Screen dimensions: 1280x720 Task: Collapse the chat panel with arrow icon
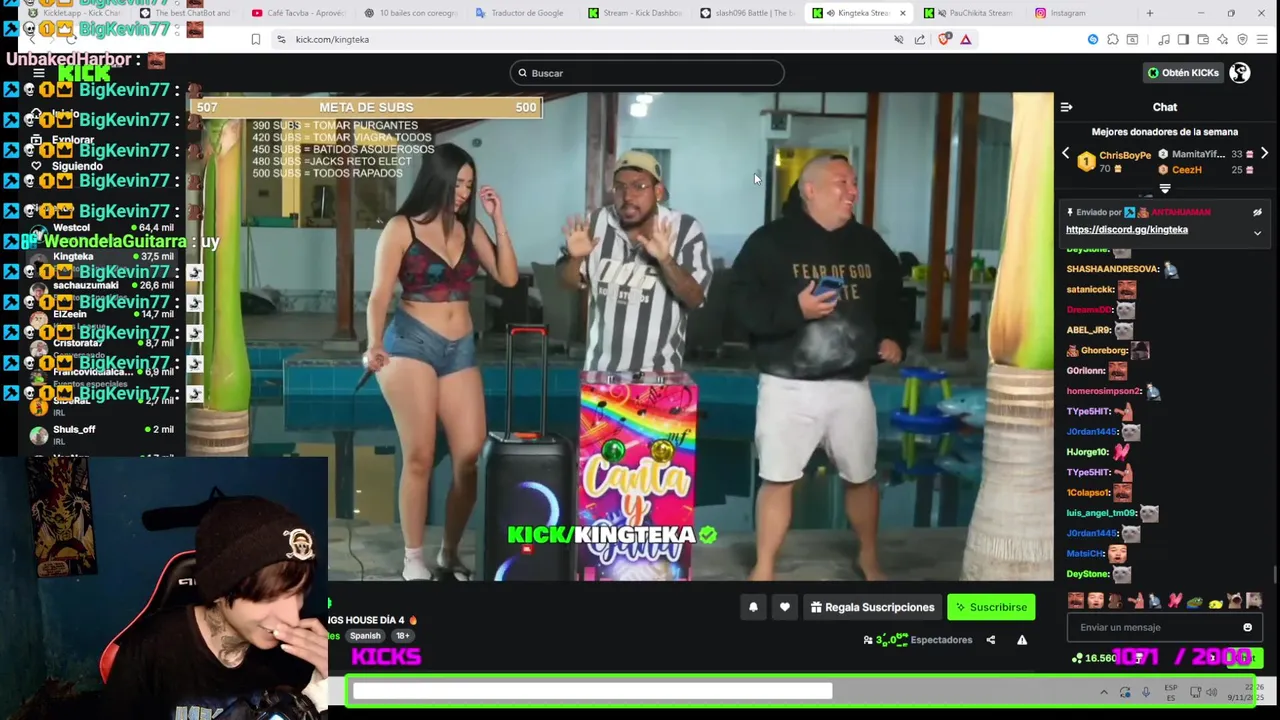(x=1066, y=107)
